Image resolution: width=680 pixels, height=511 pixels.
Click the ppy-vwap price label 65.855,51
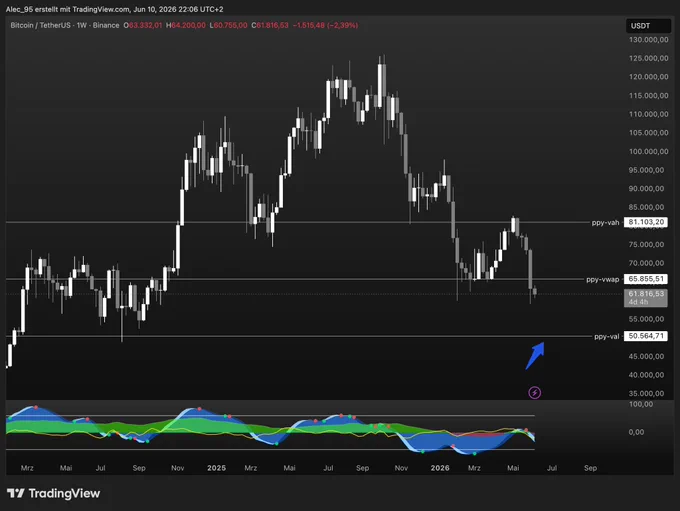click(x=646, y=279)
